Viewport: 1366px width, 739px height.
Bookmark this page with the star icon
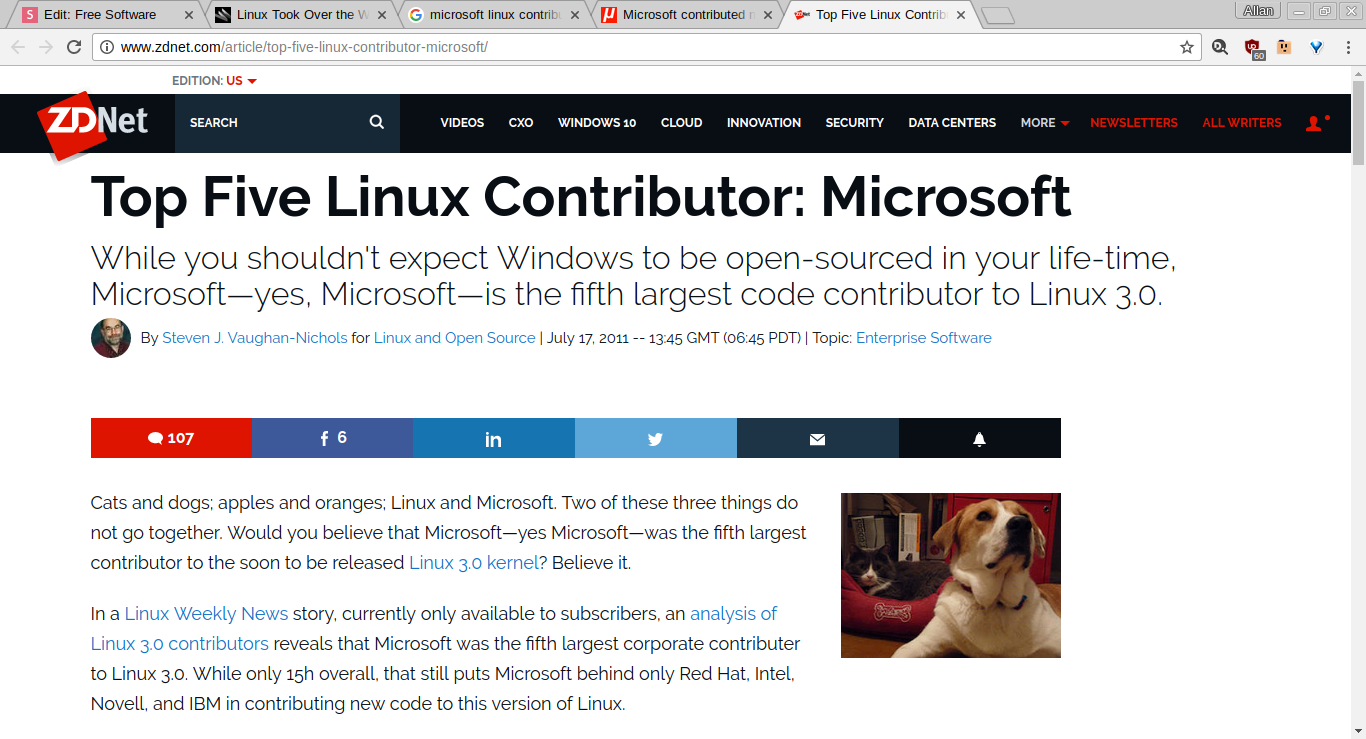coord(1187,47)
